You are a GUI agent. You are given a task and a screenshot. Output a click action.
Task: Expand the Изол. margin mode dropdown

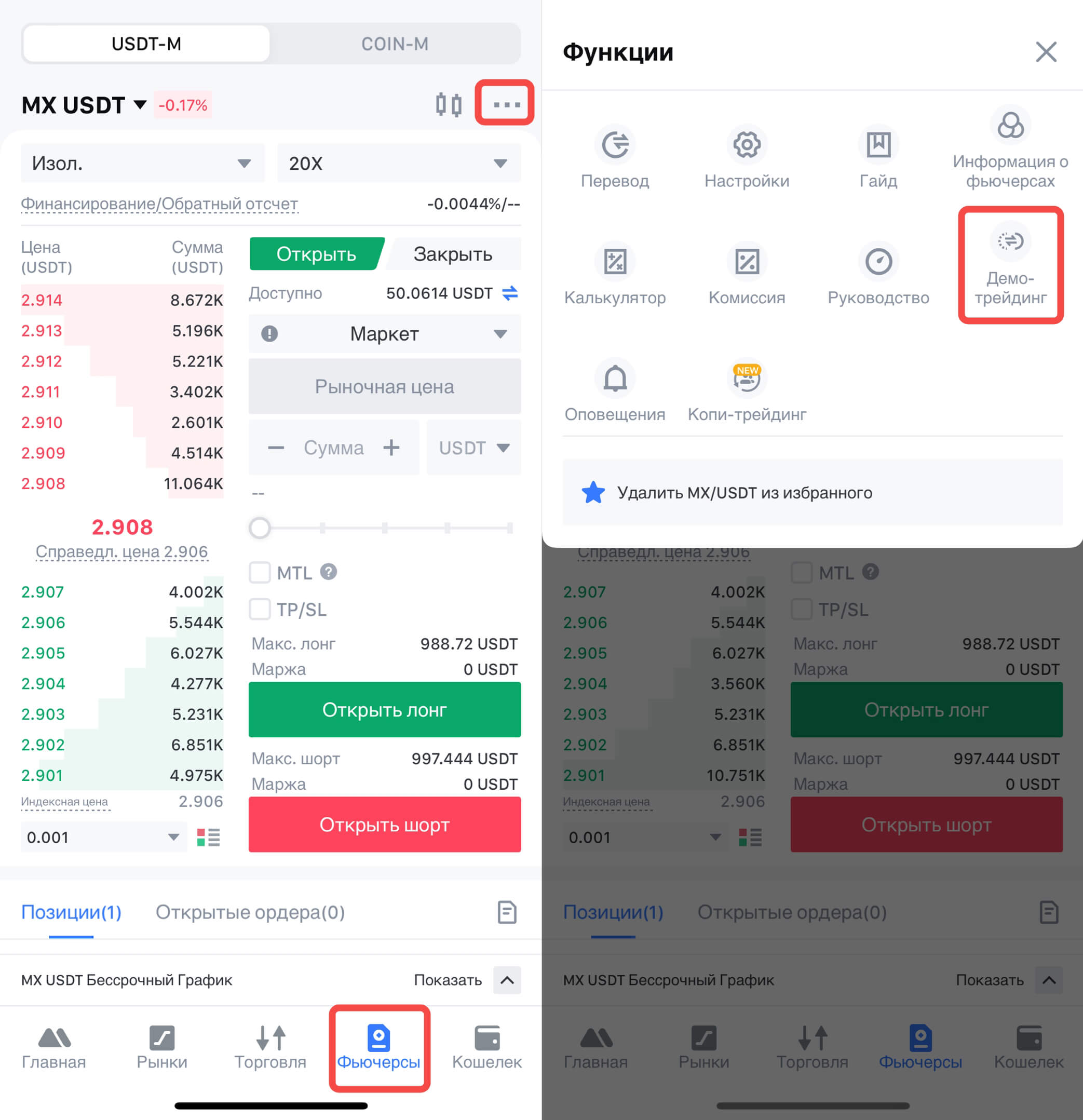pyautogui.click(x=142, y=164)
